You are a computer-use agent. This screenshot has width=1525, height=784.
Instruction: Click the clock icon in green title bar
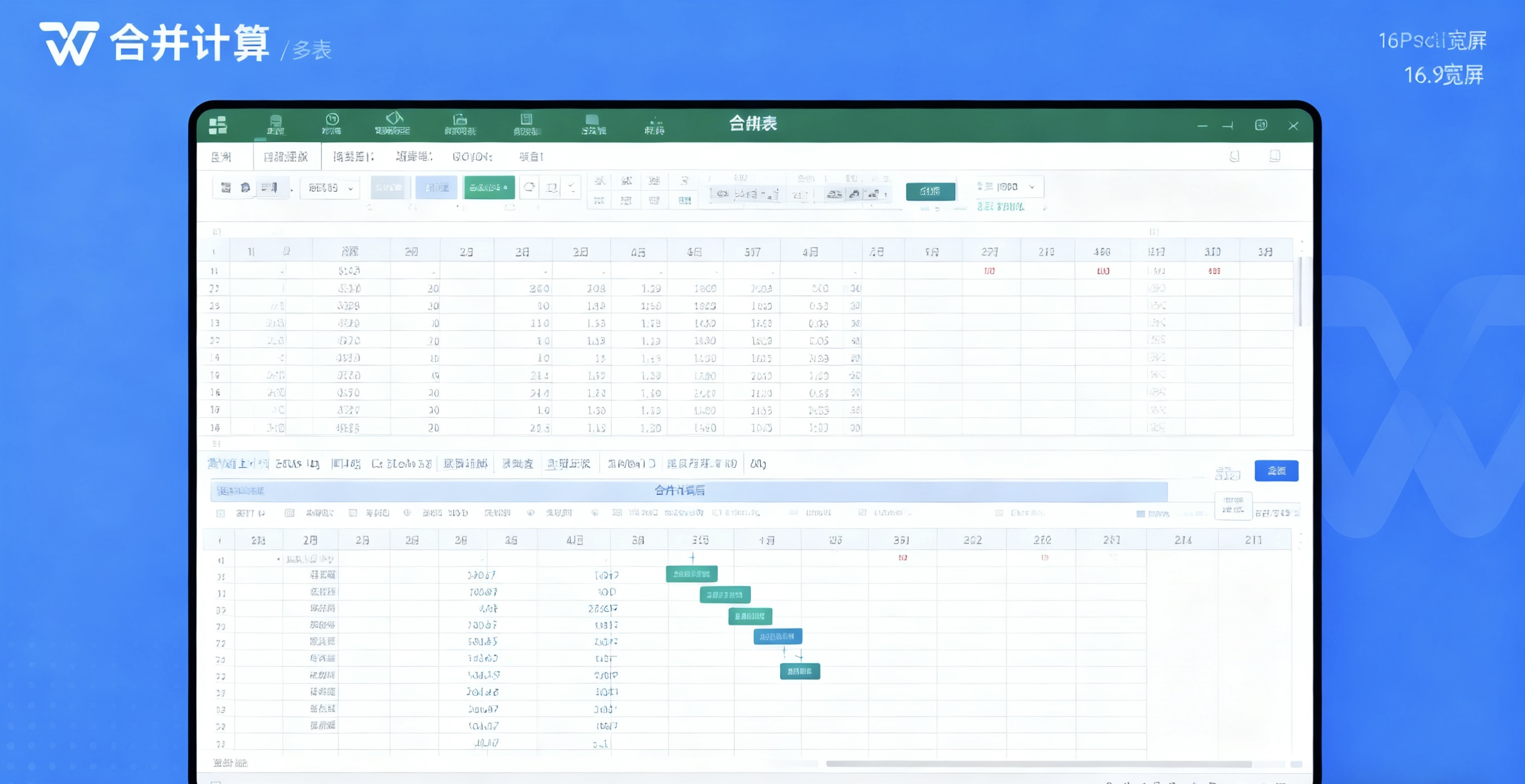[x=332, y=120]
